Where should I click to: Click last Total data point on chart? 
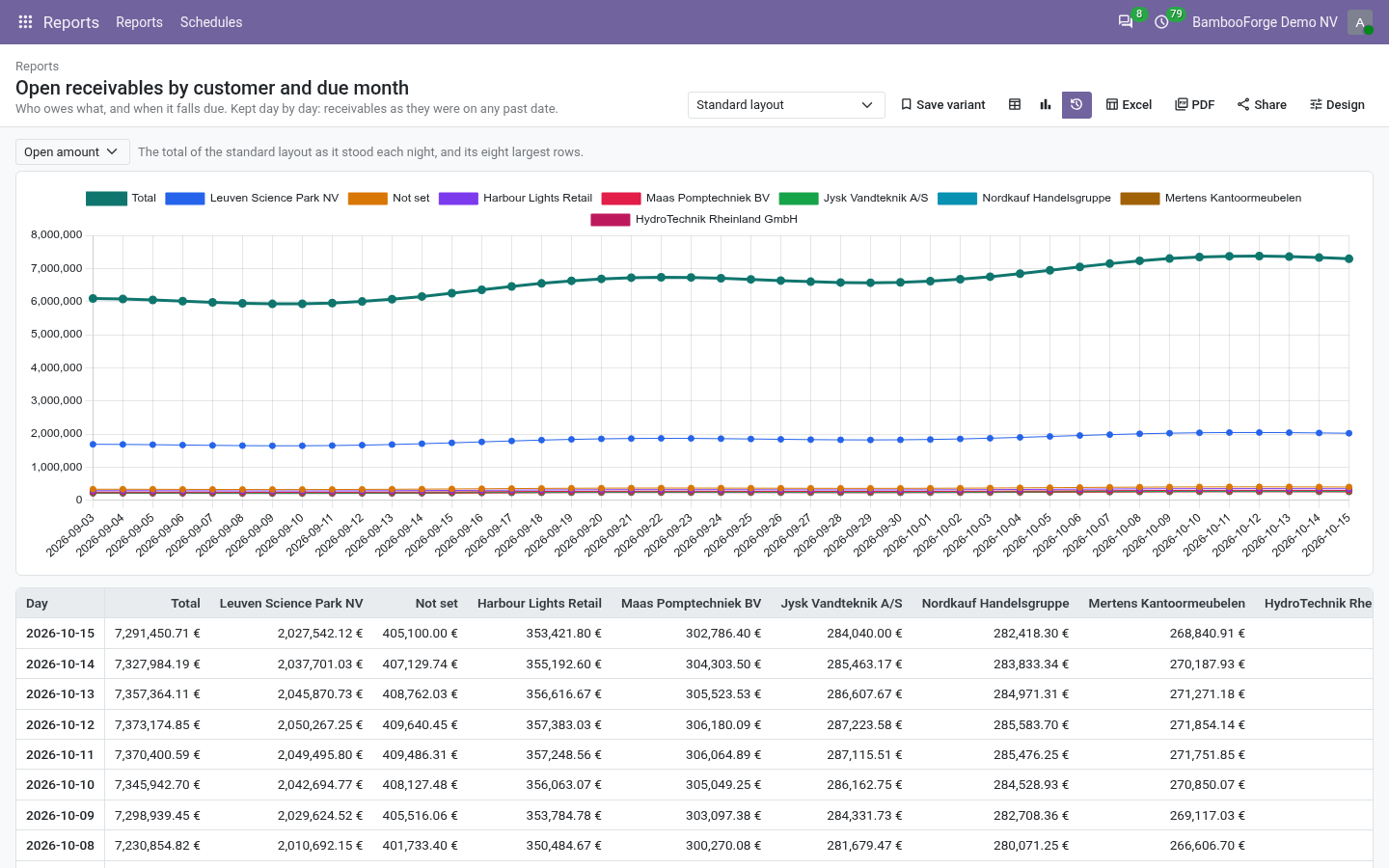(1348, 258)
